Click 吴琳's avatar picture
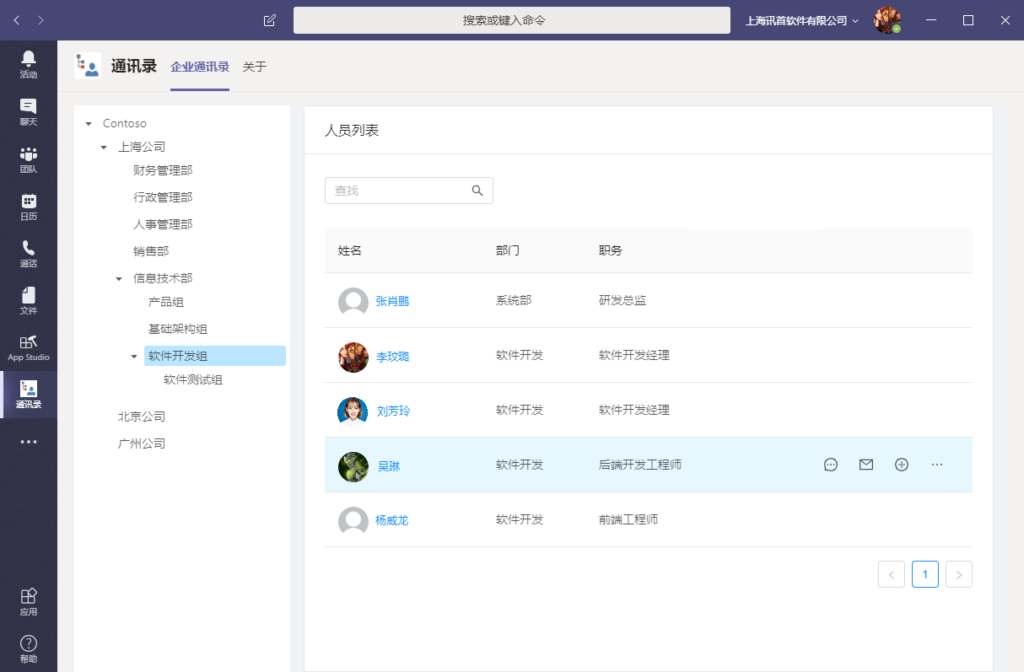 point(353,467)
